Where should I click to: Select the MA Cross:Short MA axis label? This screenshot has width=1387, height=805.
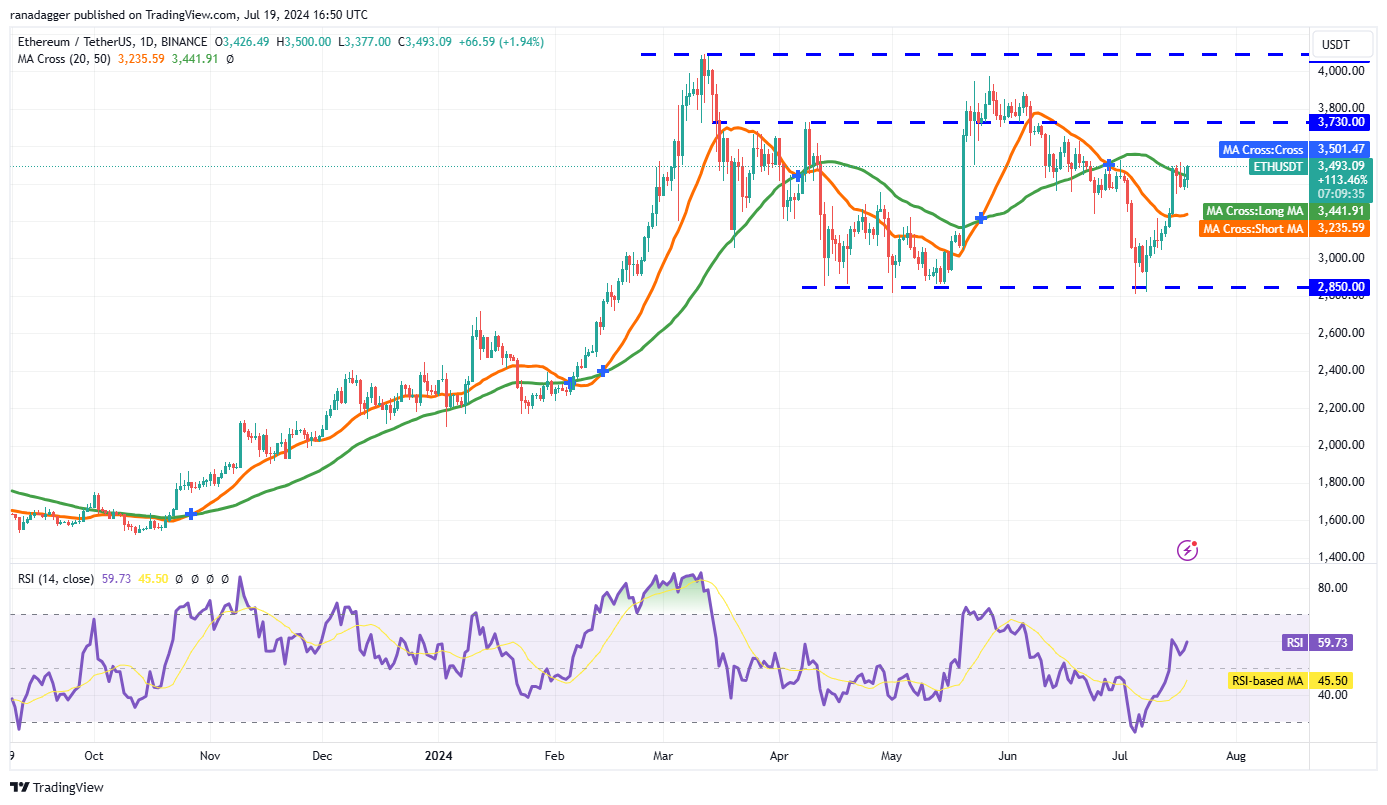(1253, 228)
